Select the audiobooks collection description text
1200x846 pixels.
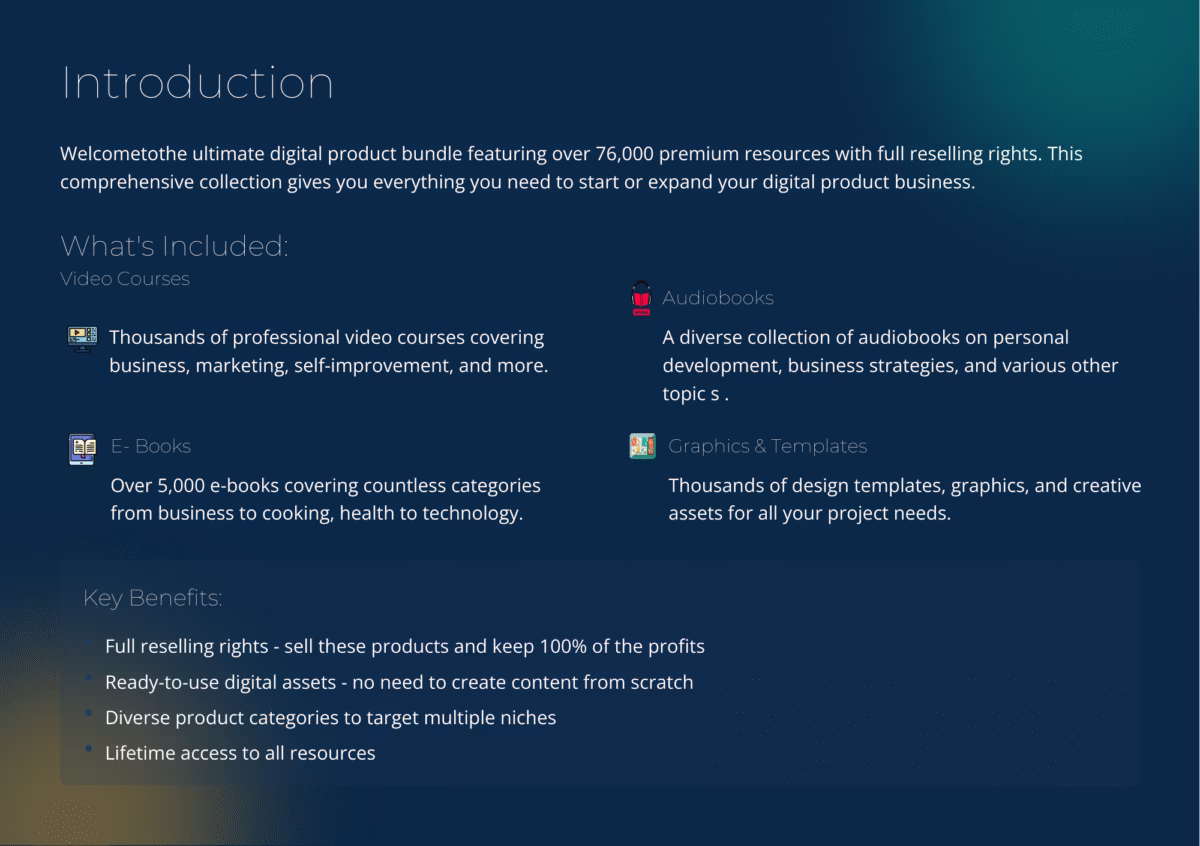[x=890, y=365]
